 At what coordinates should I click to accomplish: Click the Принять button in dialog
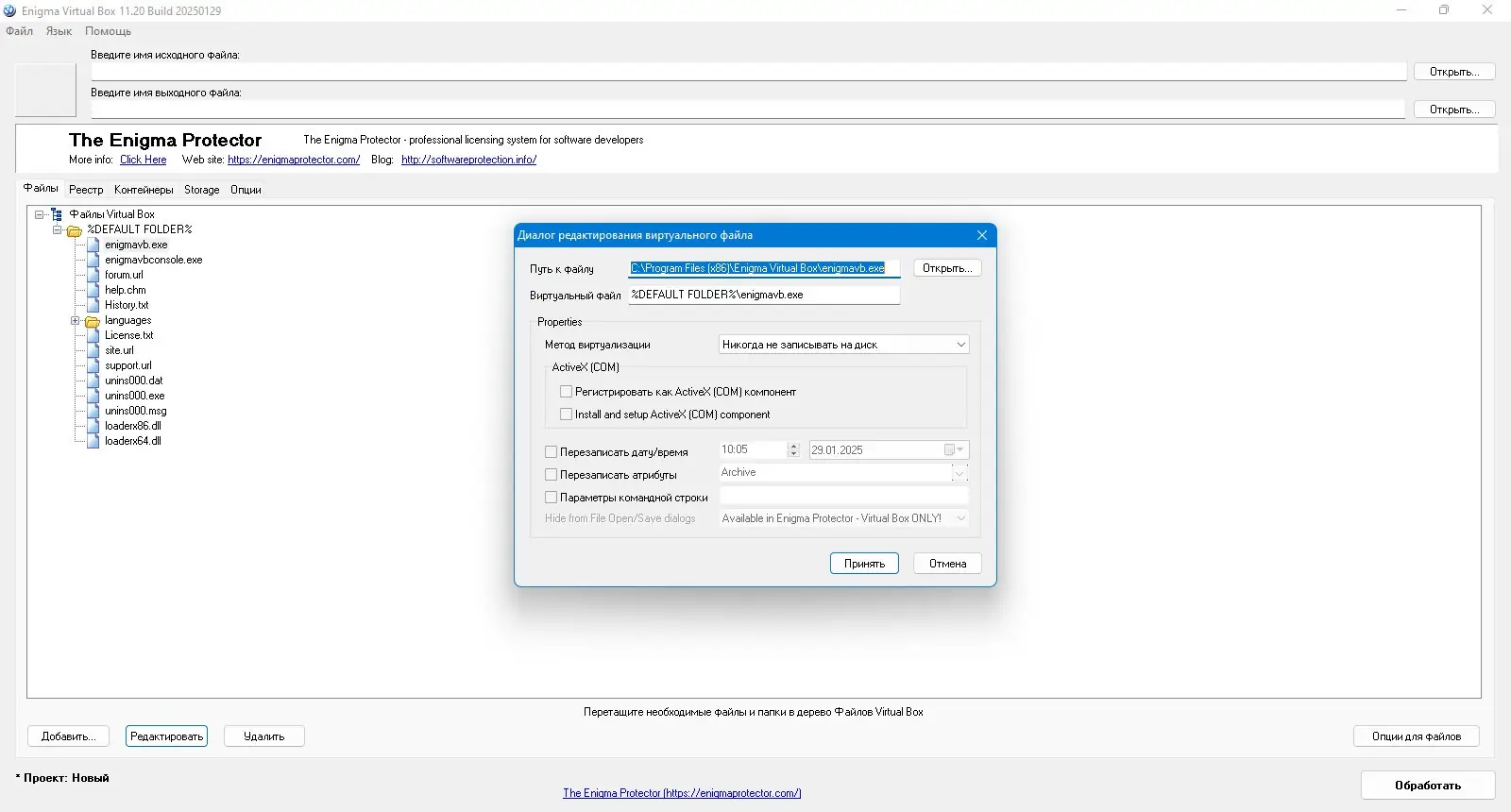[864, 564]
